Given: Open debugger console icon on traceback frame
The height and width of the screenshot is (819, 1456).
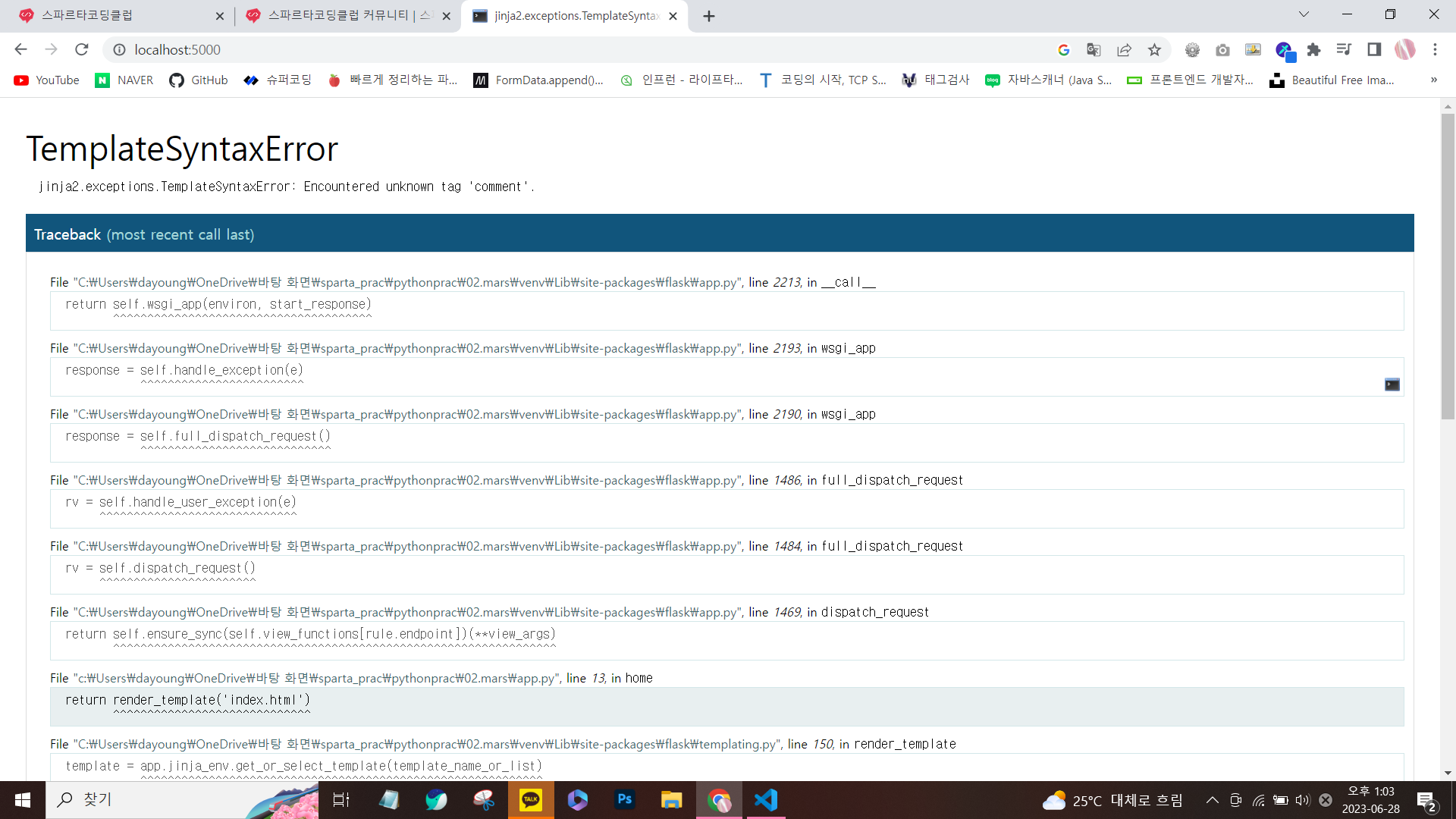Looking at the screenshot, I should (1392, 384).
